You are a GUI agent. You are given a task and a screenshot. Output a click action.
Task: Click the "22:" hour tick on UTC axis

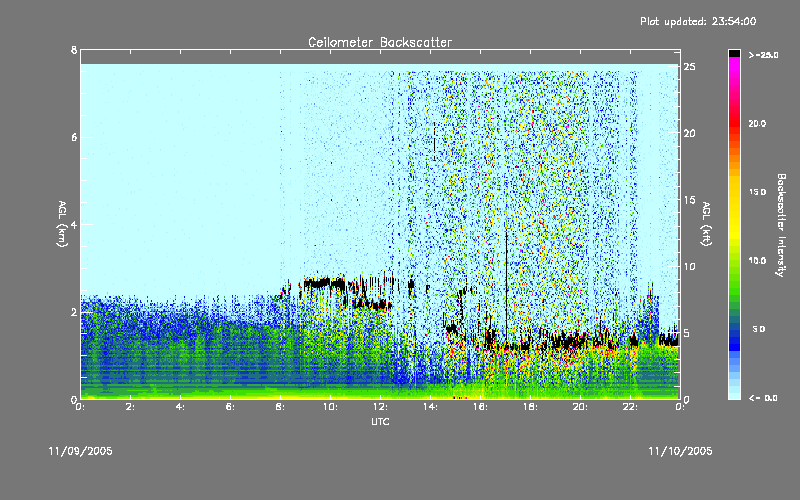coord(631,407)
